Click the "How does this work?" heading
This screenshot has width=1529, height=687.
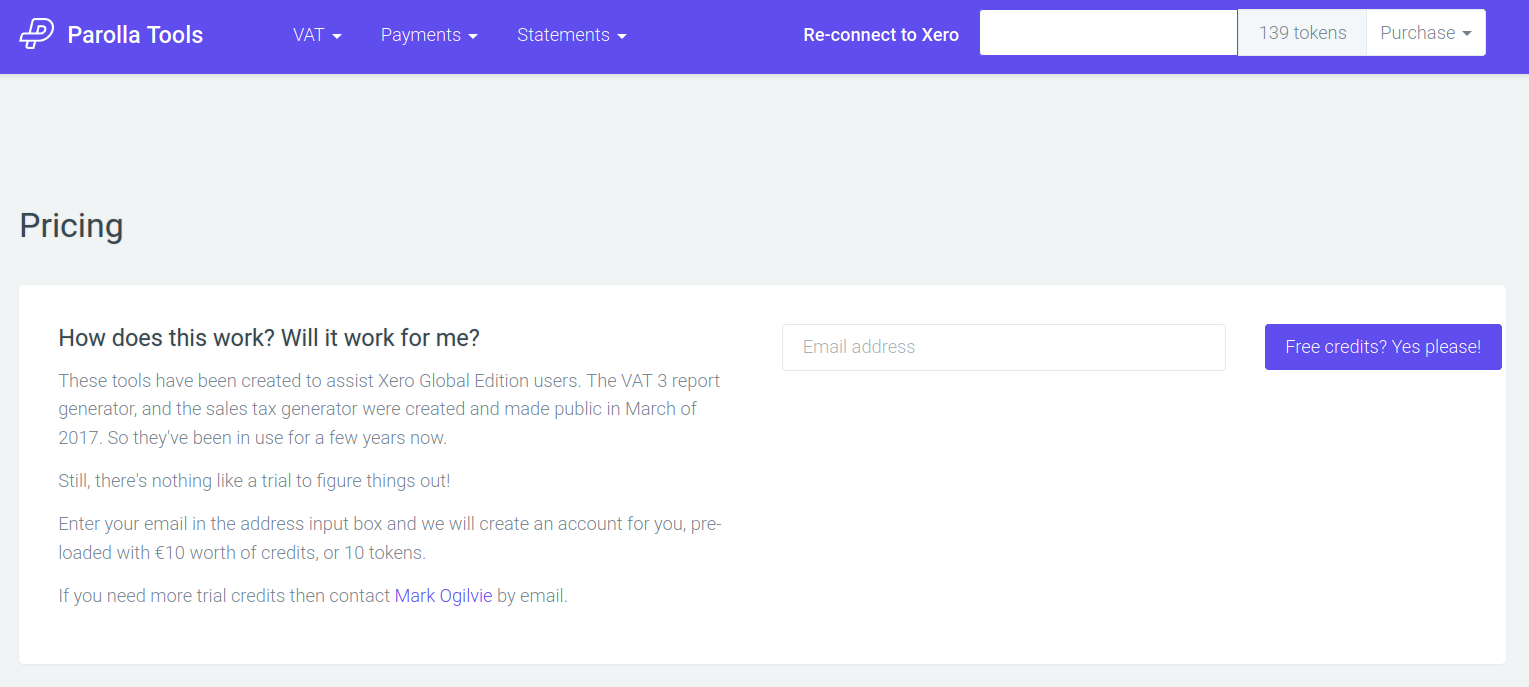tap(269, 338)
